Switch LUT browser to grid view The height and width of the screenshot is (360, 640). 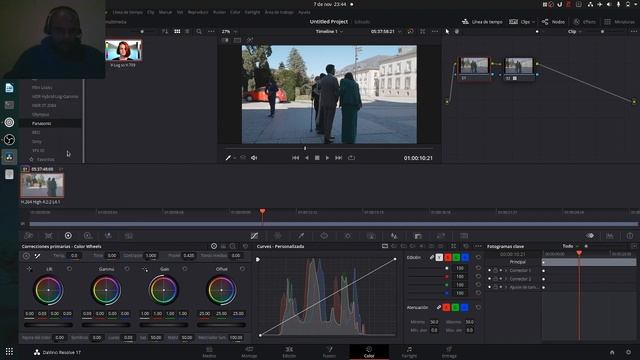(x=177, y=31)
